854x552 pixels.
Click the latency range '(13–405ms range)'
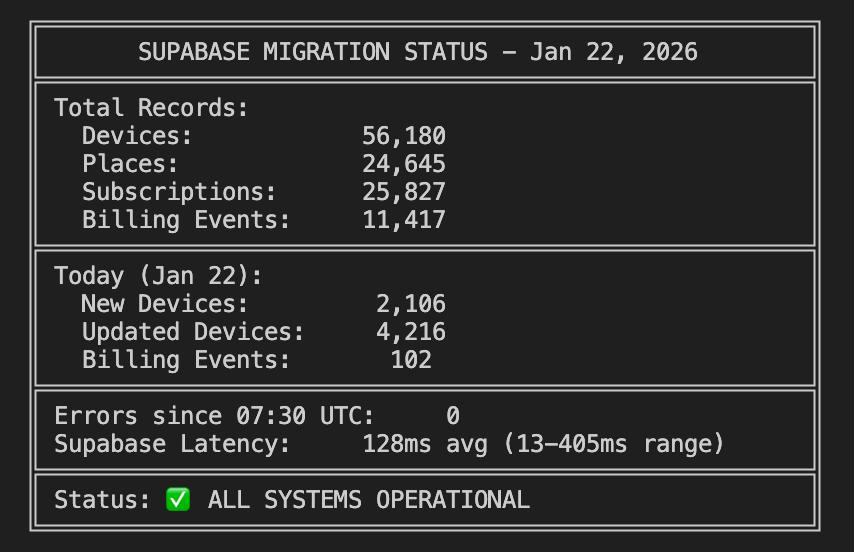point(614,444)
